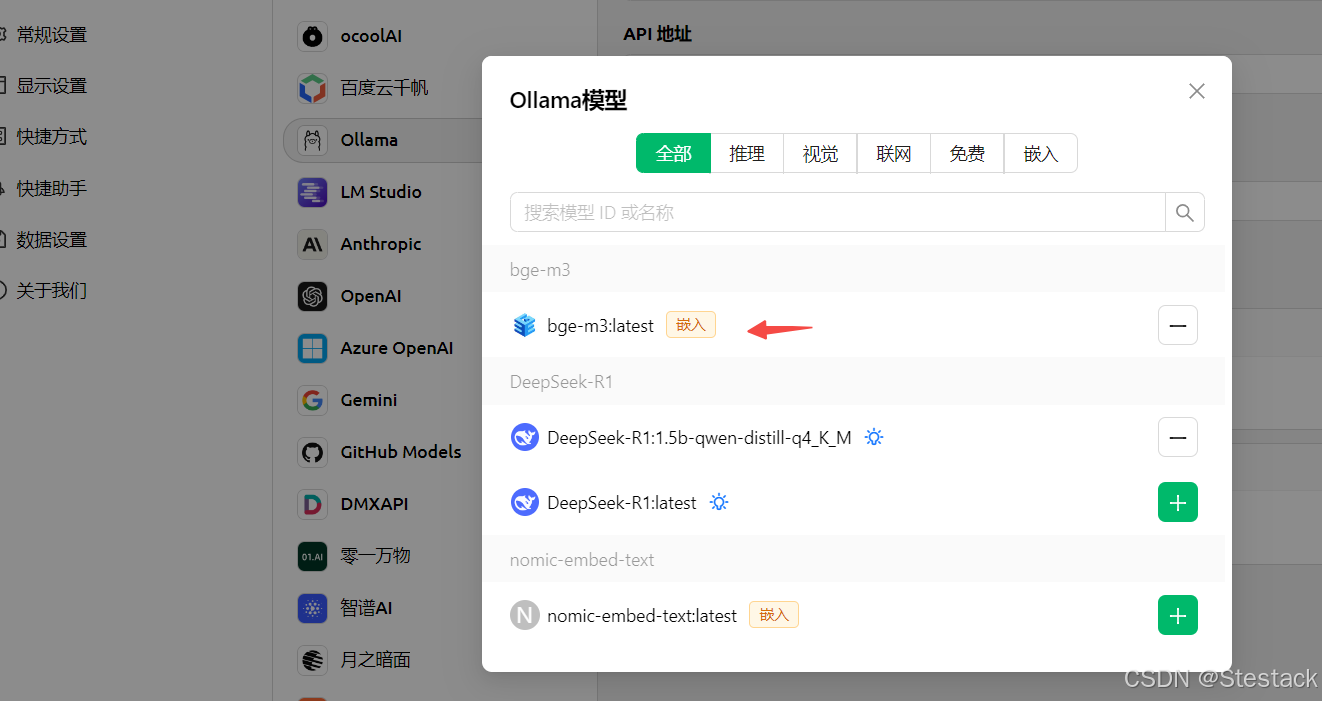Image resolution: width=1322 pixels, height=701 pixels.
Task: Switch to the 免费 filter tab
Action: click(967, 153)
